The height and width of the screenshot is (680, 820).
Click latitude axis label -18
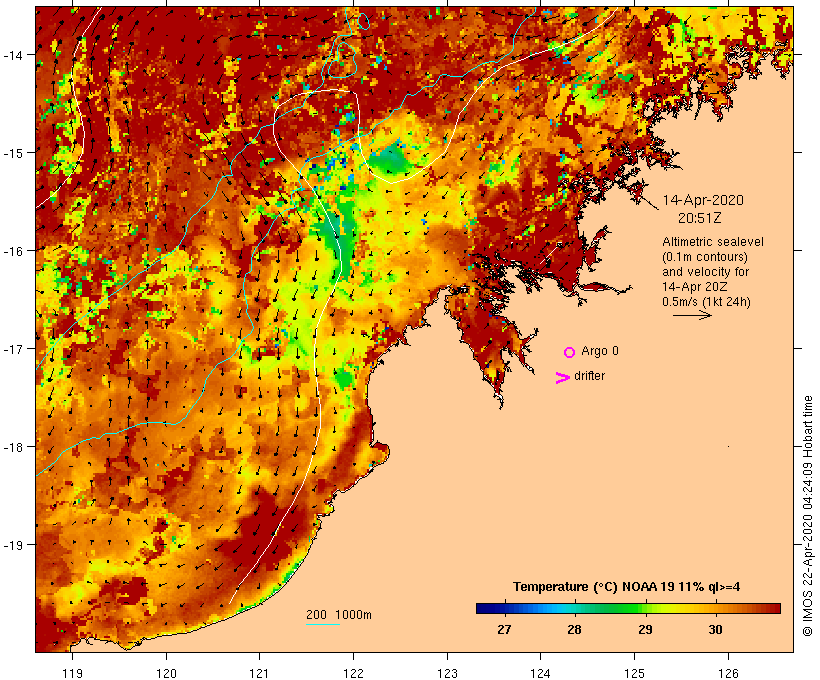13,447
